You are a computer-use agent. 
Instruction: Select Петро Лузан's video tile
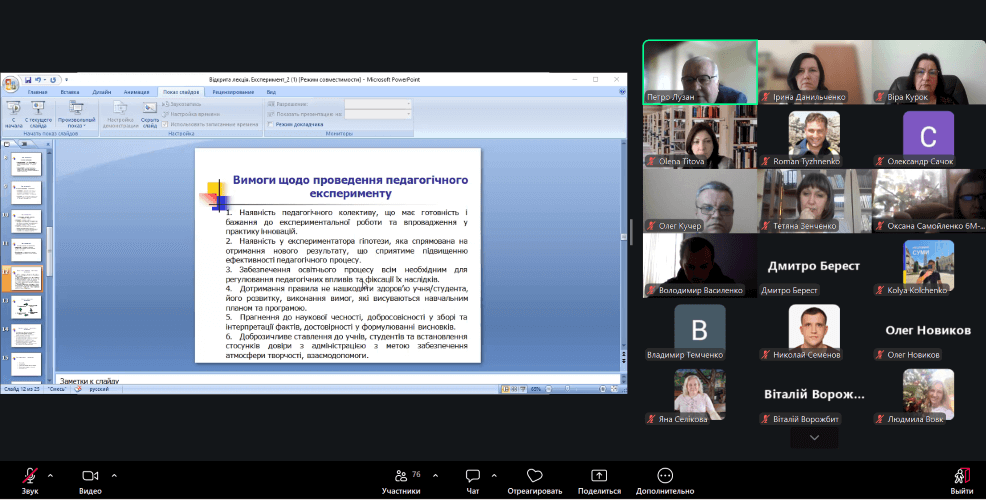click(699, 72)
